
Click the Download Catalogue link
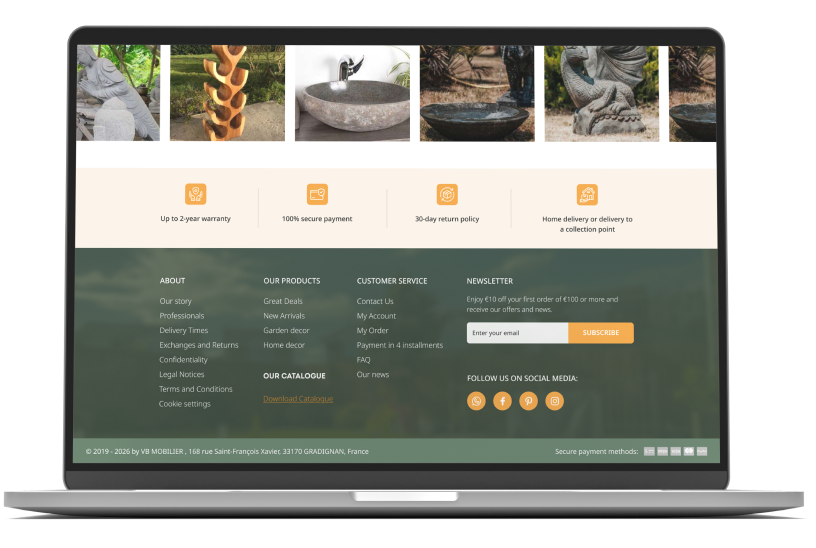tap(298, 399)
